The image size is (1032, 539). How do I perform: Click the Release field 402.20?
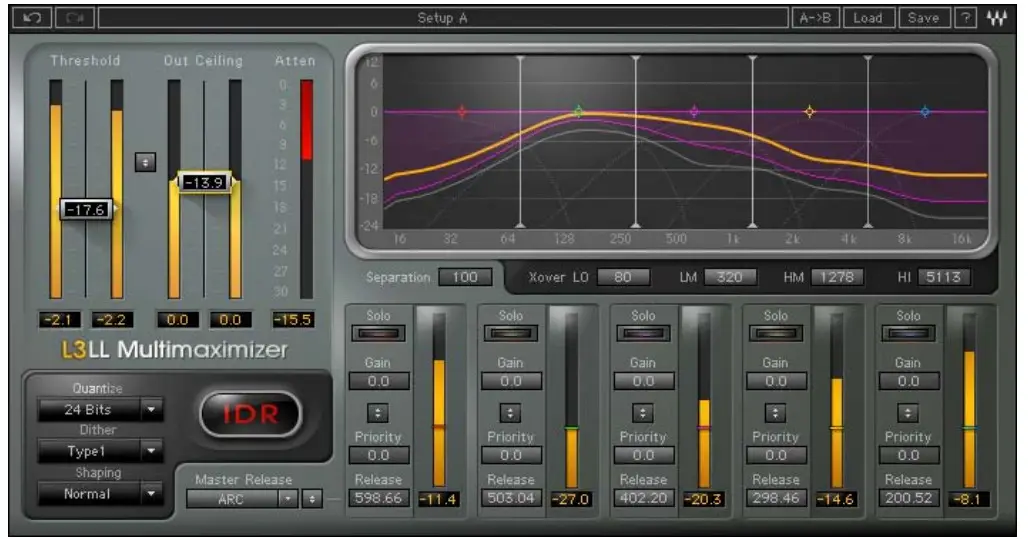pos(644,498)
